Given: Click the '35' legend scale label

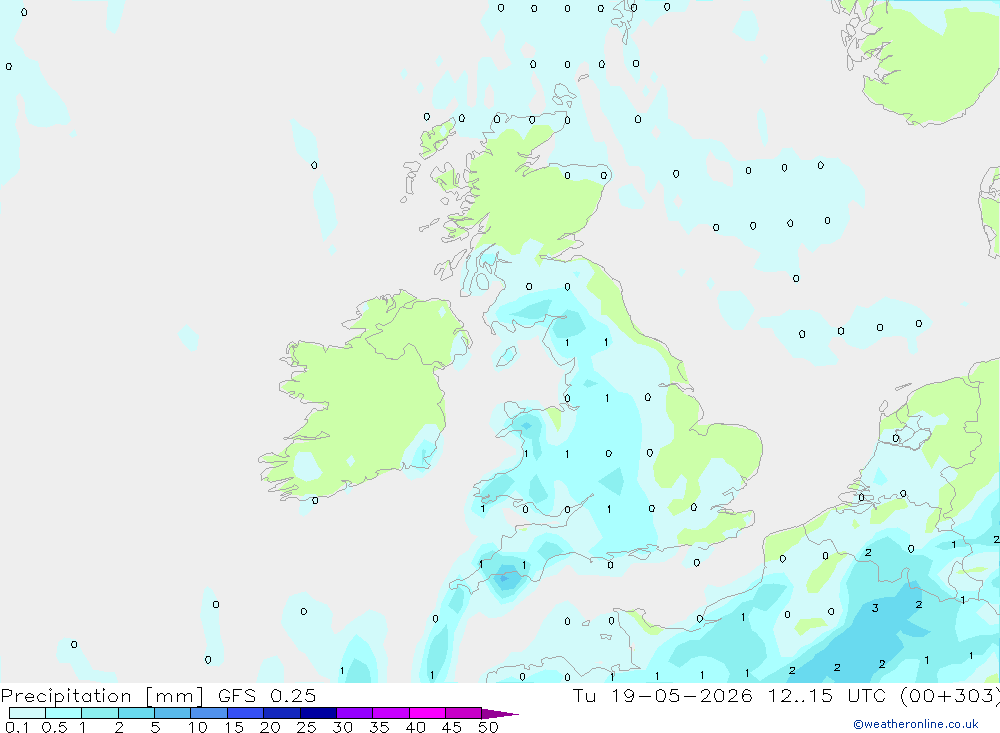Looking at the screenshot, I should click(x=379, y=727).
